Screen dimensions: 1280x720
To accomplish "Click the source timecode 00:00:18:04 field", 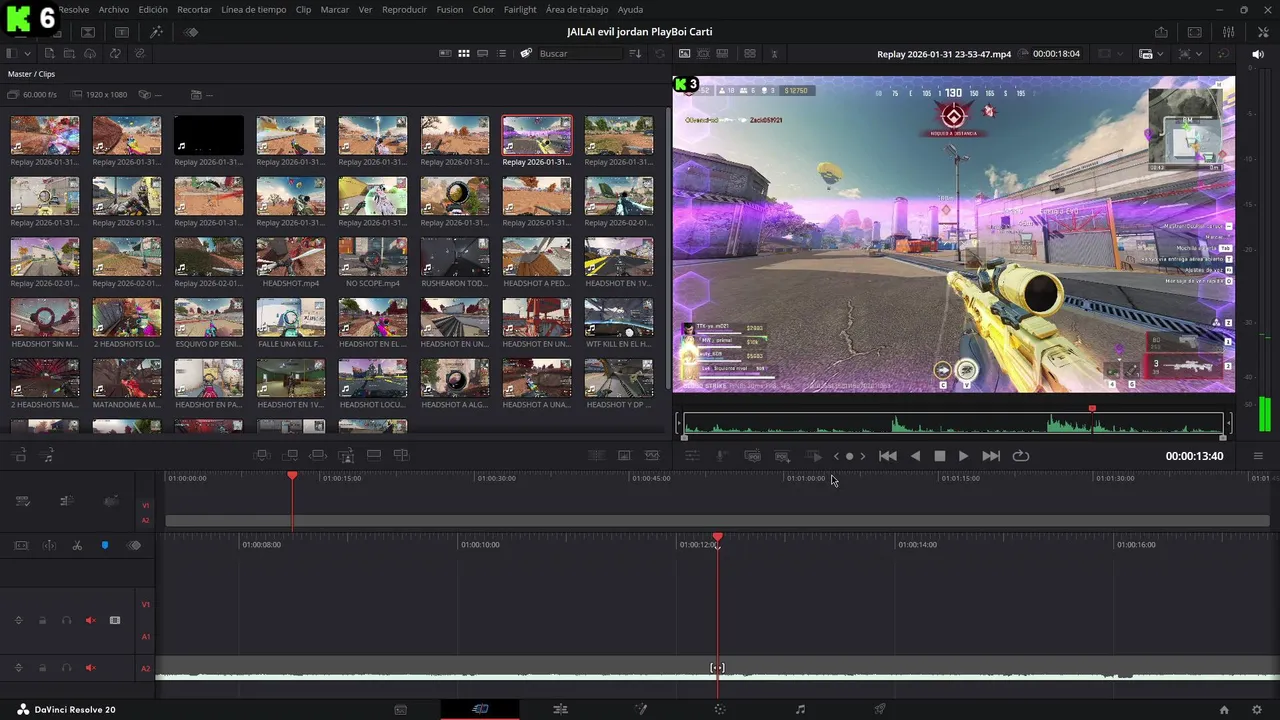I will click(x=1056, y=53).
